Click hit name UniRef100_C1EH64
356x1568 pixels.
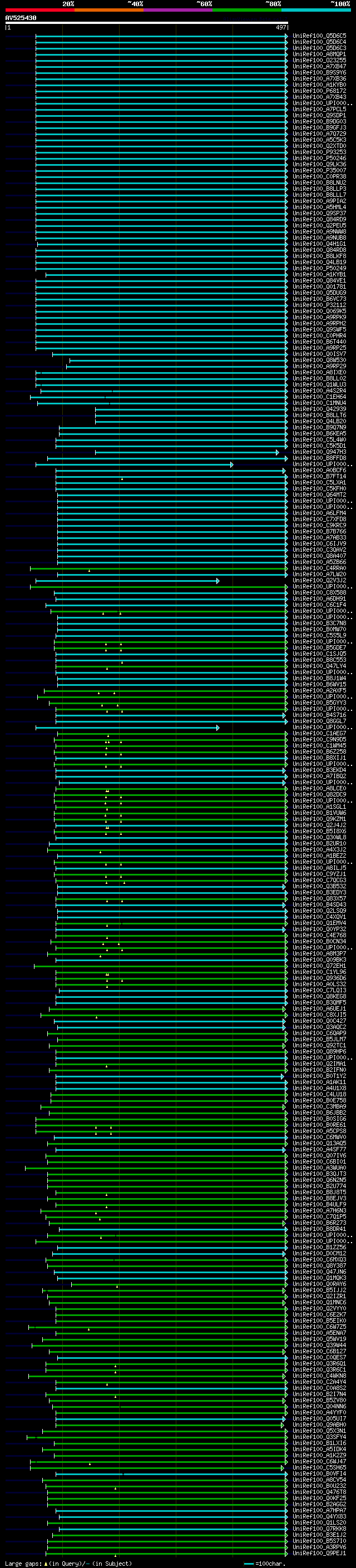(x=319, y=397)
